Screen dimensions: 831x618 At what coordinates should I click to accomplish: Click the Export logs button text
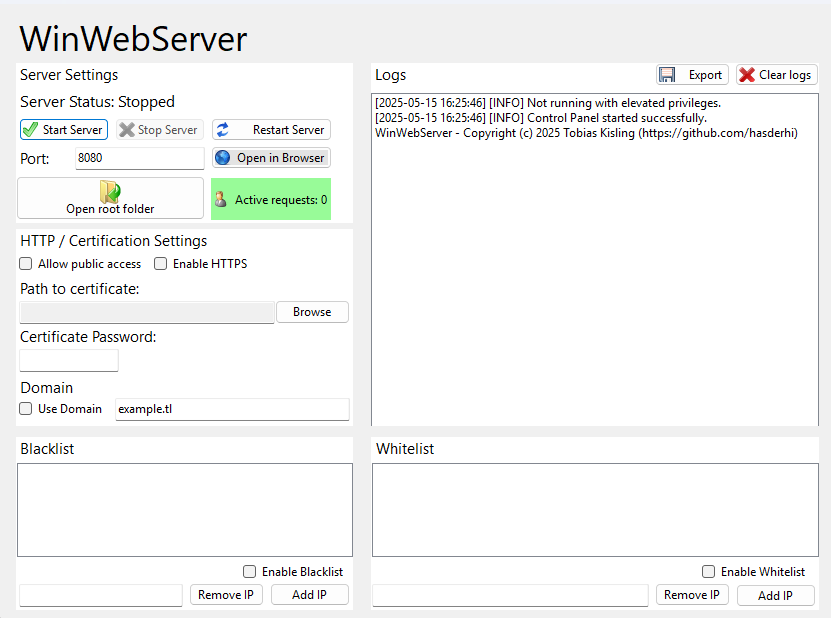705,75
